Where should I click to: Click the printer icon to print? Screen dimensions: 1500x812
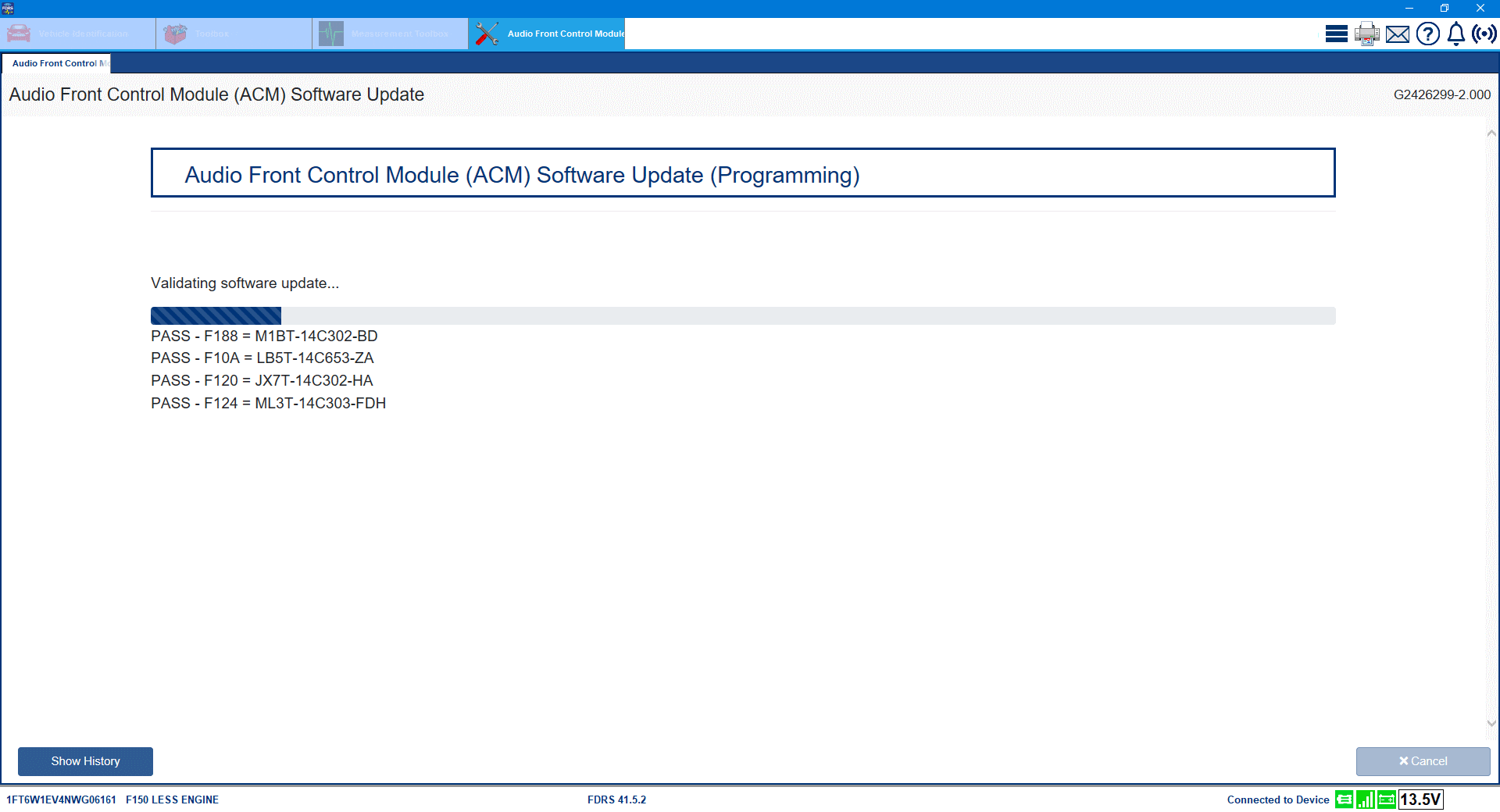tap(1366, 34)
